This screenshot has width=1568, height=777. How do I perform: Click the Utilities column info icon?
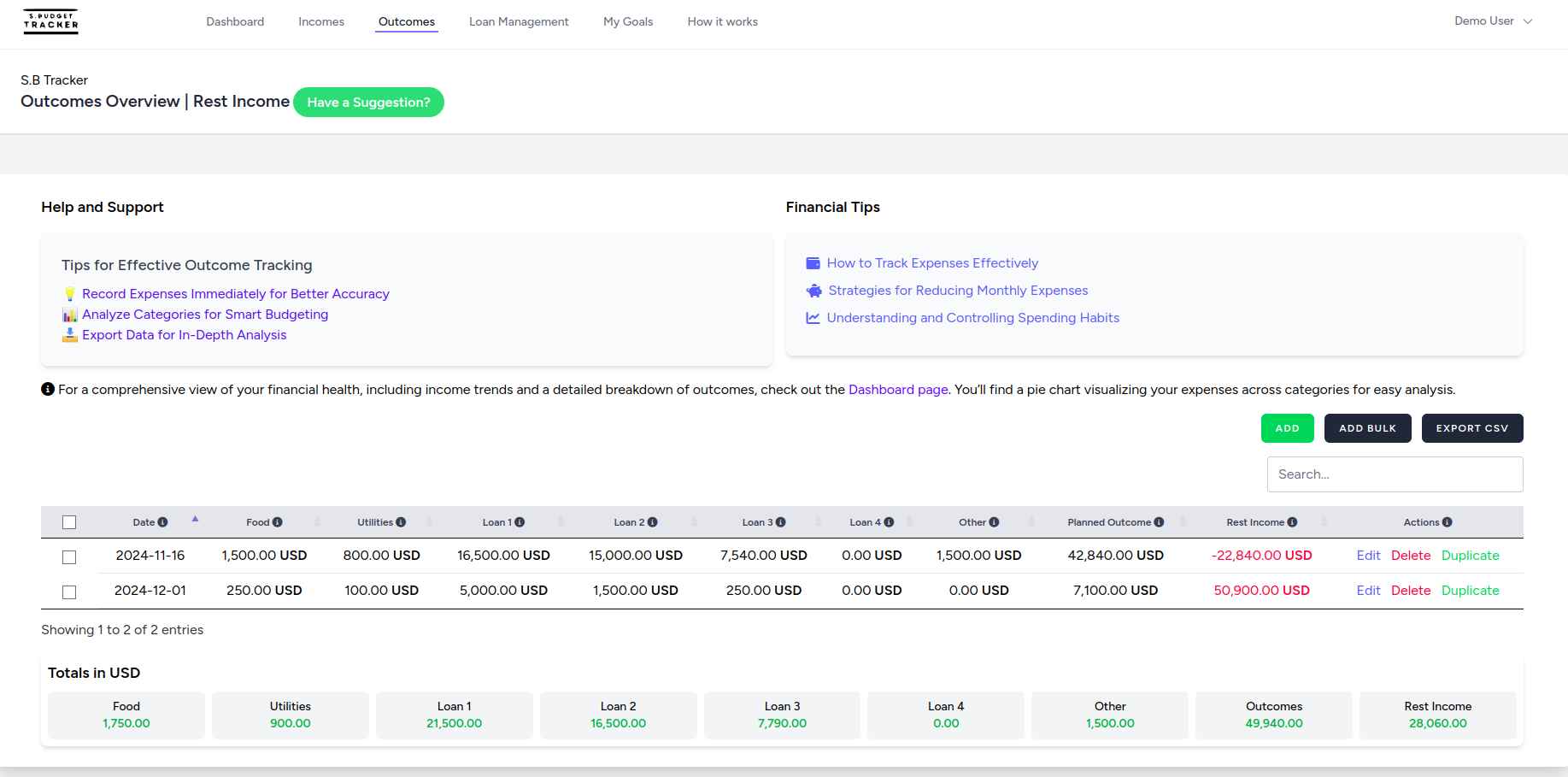[x=401, y=522]
